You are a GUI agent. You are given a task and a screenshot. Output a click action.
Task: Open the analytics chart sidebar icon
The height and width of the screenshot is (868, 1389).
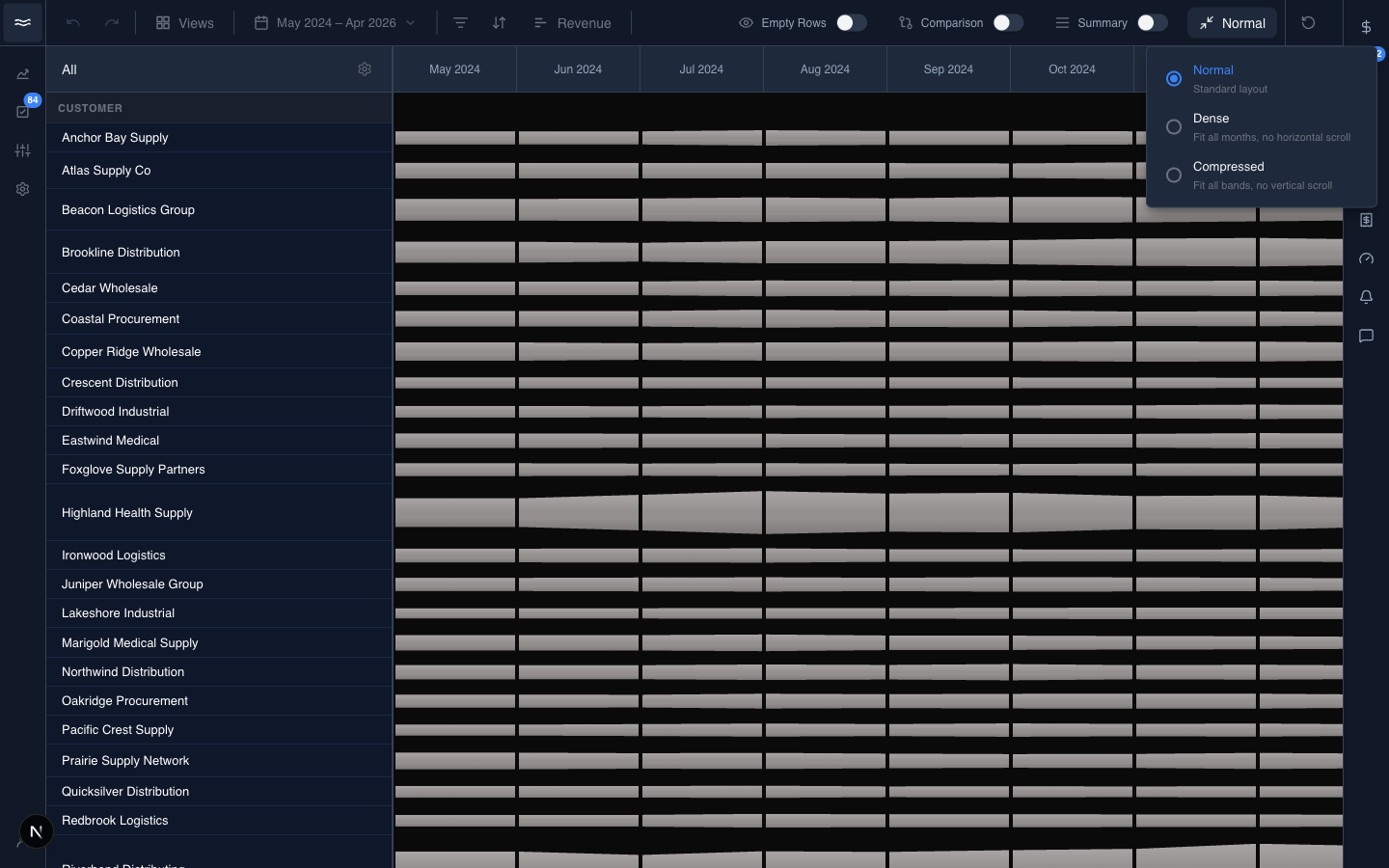click(x=22, y=73)
